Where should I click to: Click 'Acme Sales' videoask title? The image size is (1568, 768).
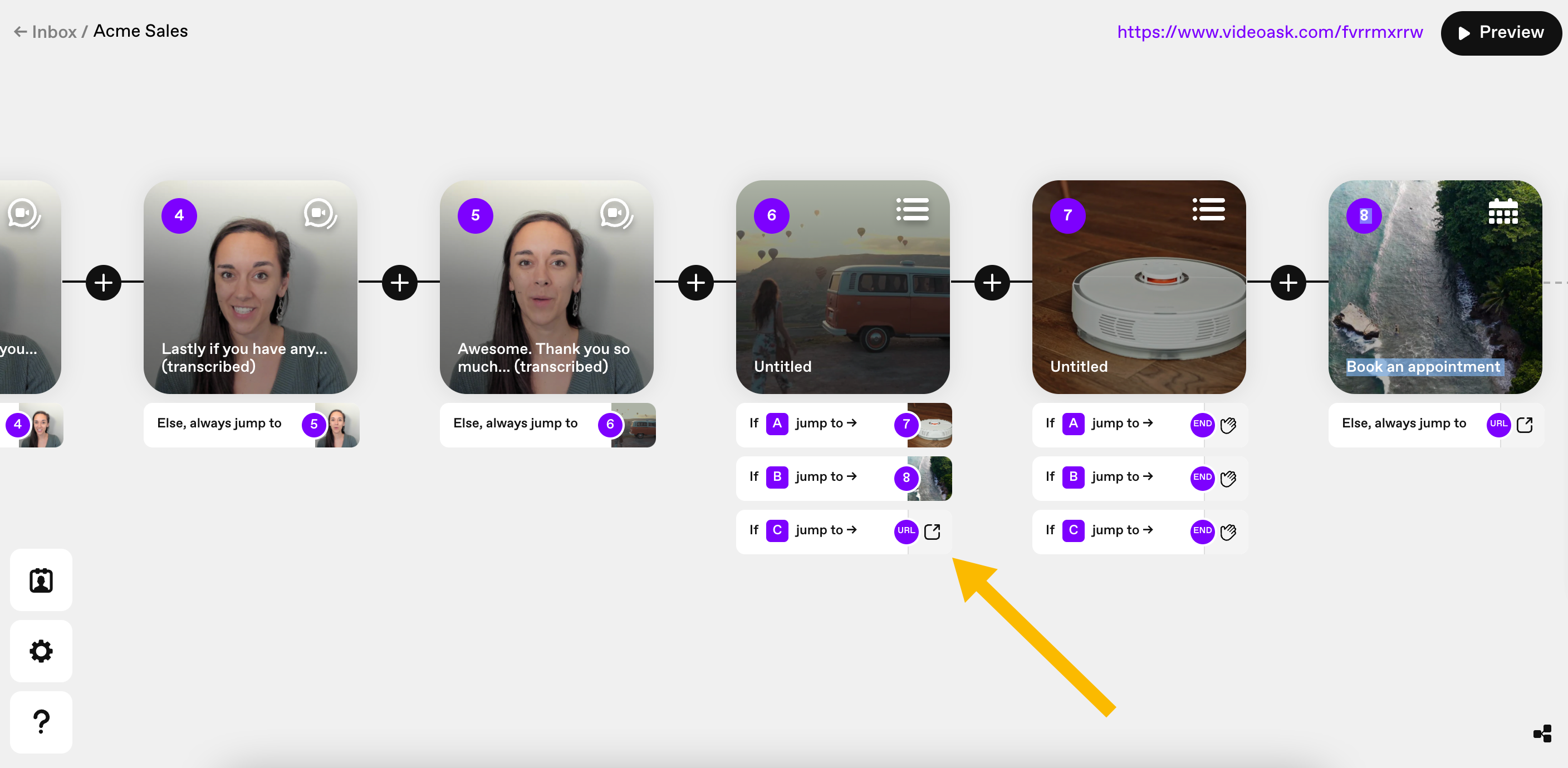pos(141,31)
